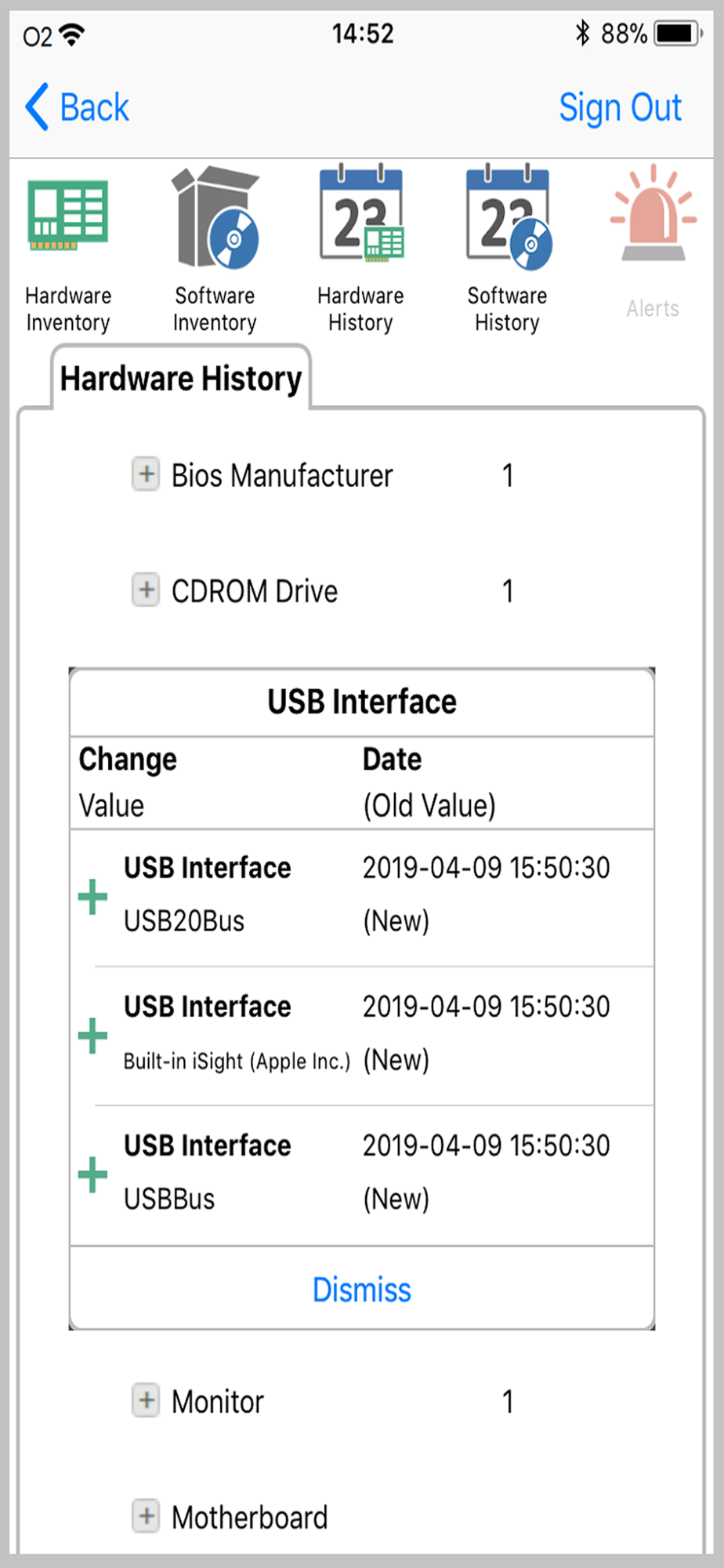Tap the battery indicator in status bar
Image resolution: width=724 pixels, height=1568 pixels.
coord(677,34)
